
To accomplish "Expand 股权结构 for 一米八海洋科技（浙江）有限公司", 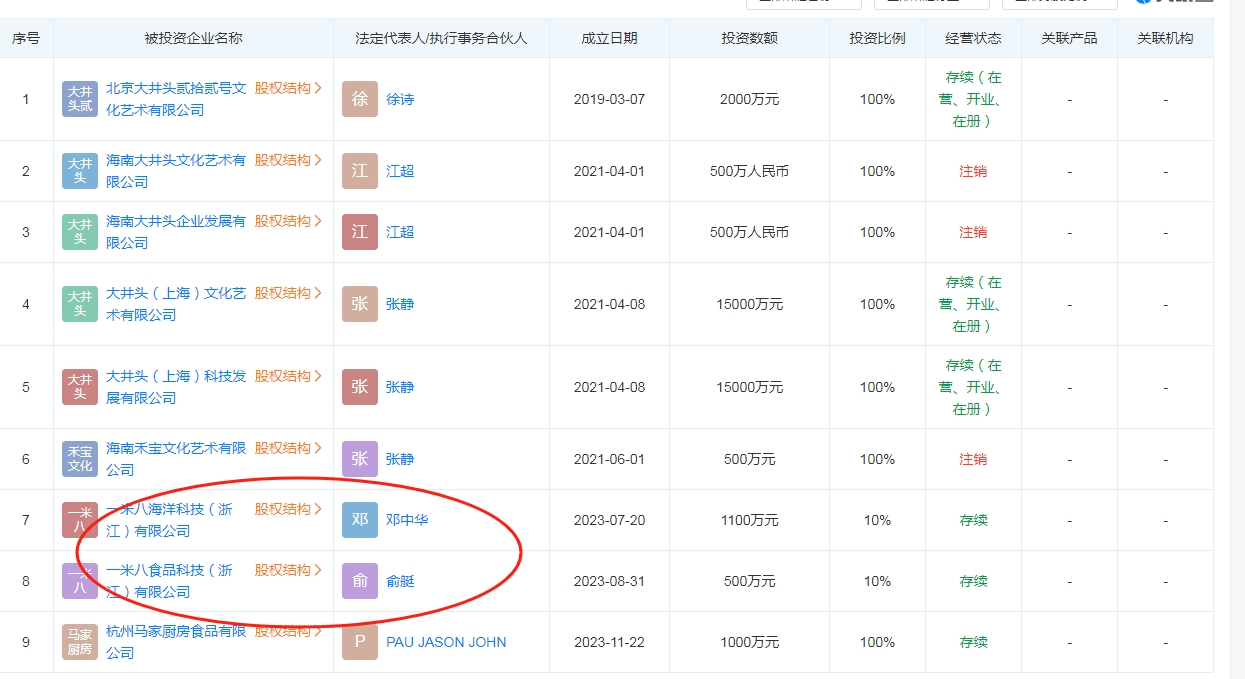I will [x=288, y=509].
